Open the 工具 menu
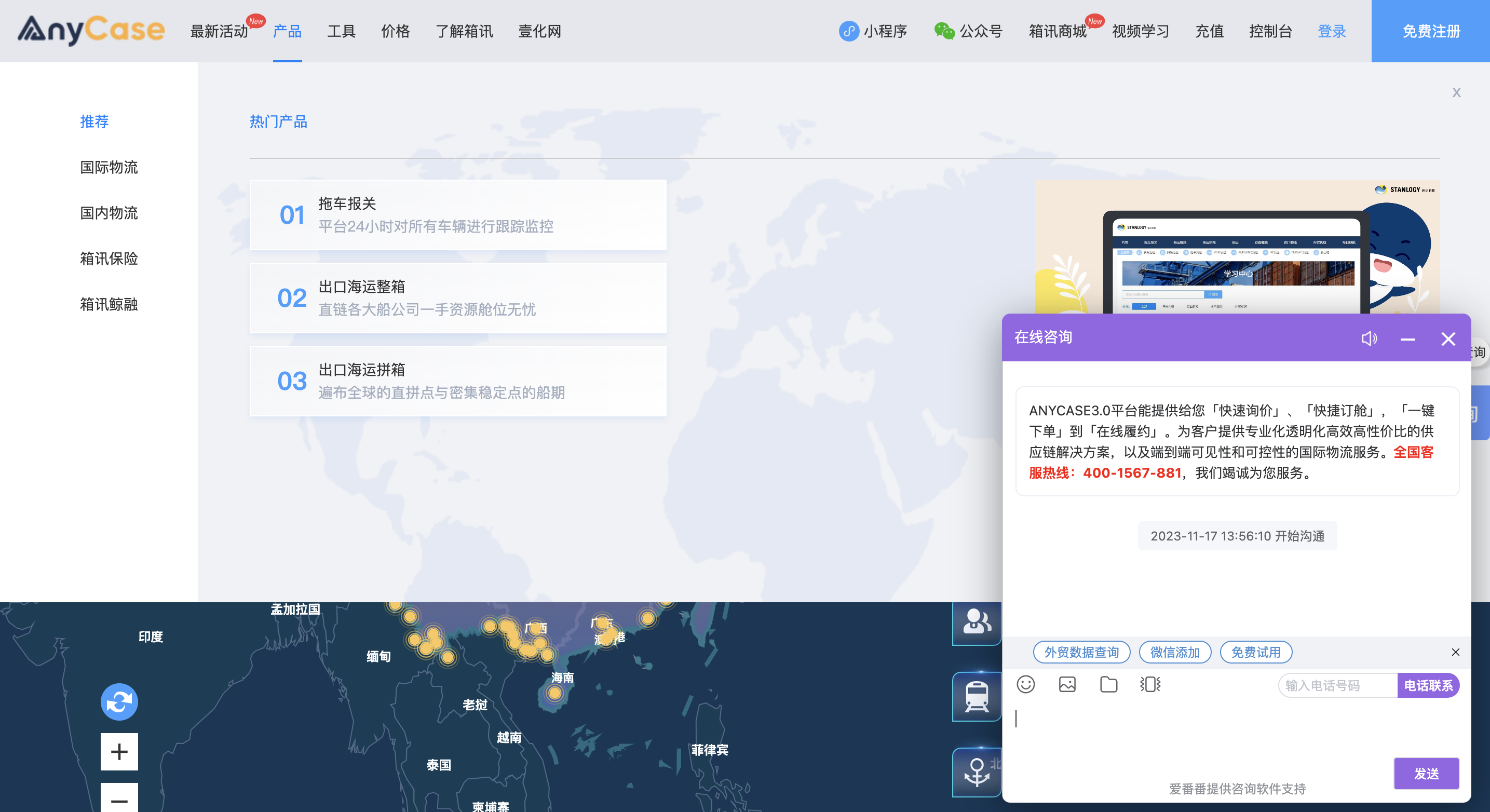 (341, 31)
